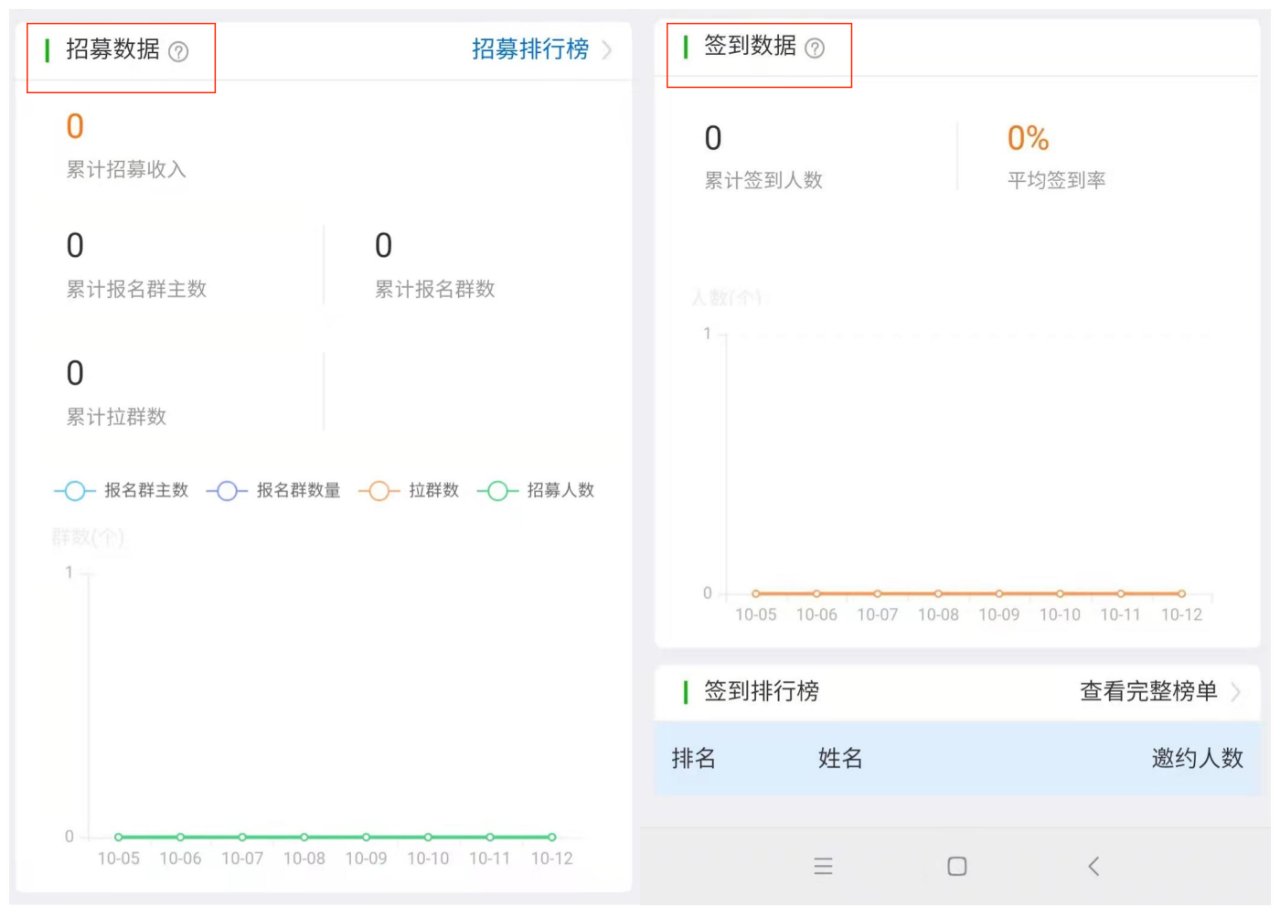Tap Android back arrow button
Image resolution: width=1280 pixels, height=914 pixels.
tap(1093, 866)
